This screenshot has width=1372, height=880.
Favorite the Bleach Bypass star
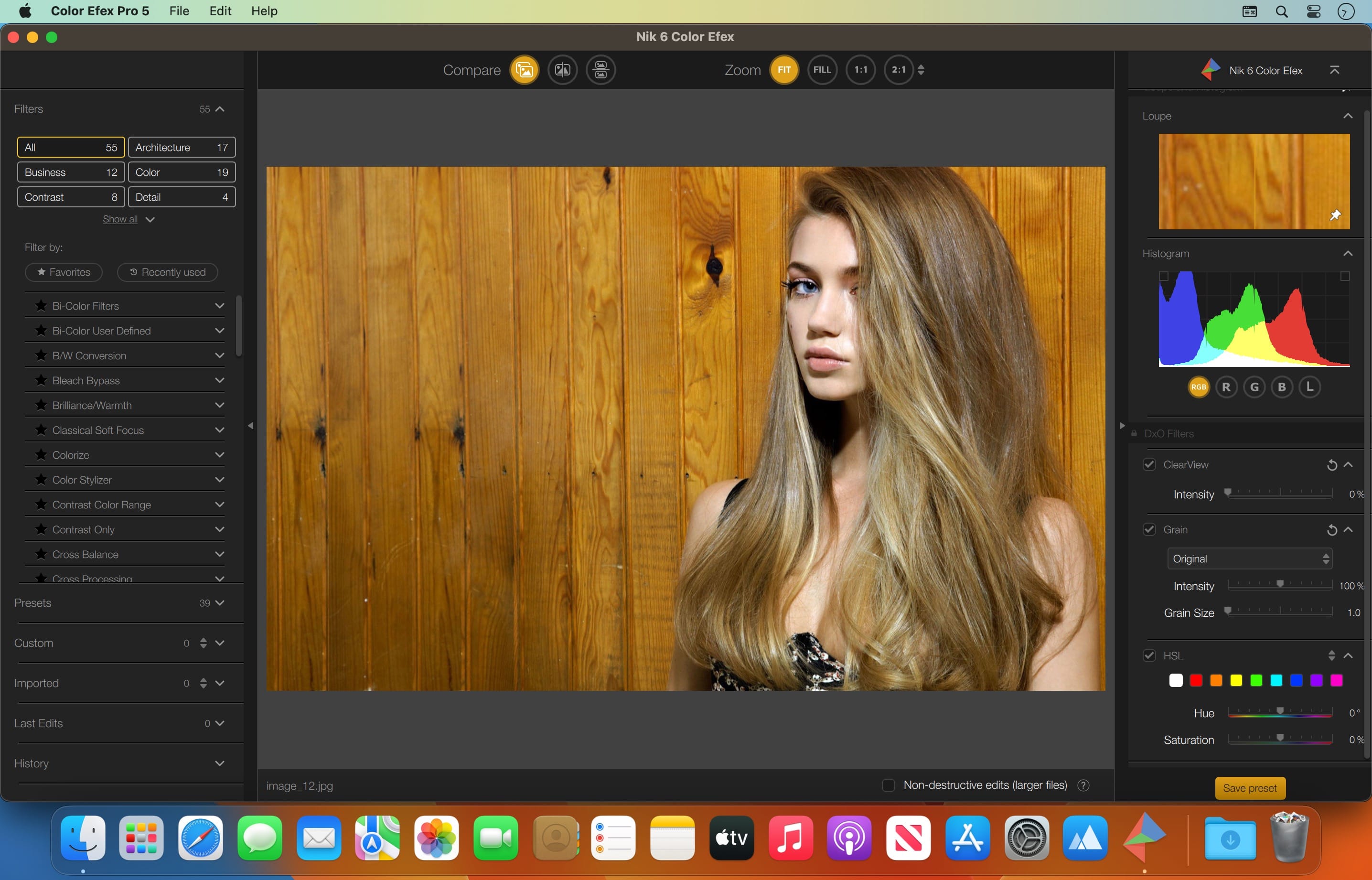(41, 380)
